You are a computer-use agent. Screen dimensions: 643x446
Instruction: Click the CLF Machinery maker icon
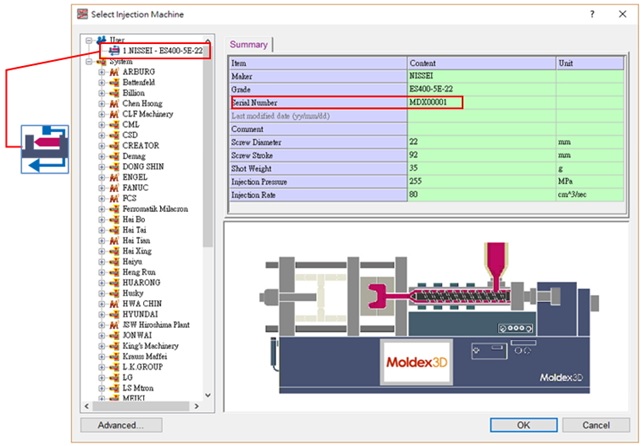[114, 114]
